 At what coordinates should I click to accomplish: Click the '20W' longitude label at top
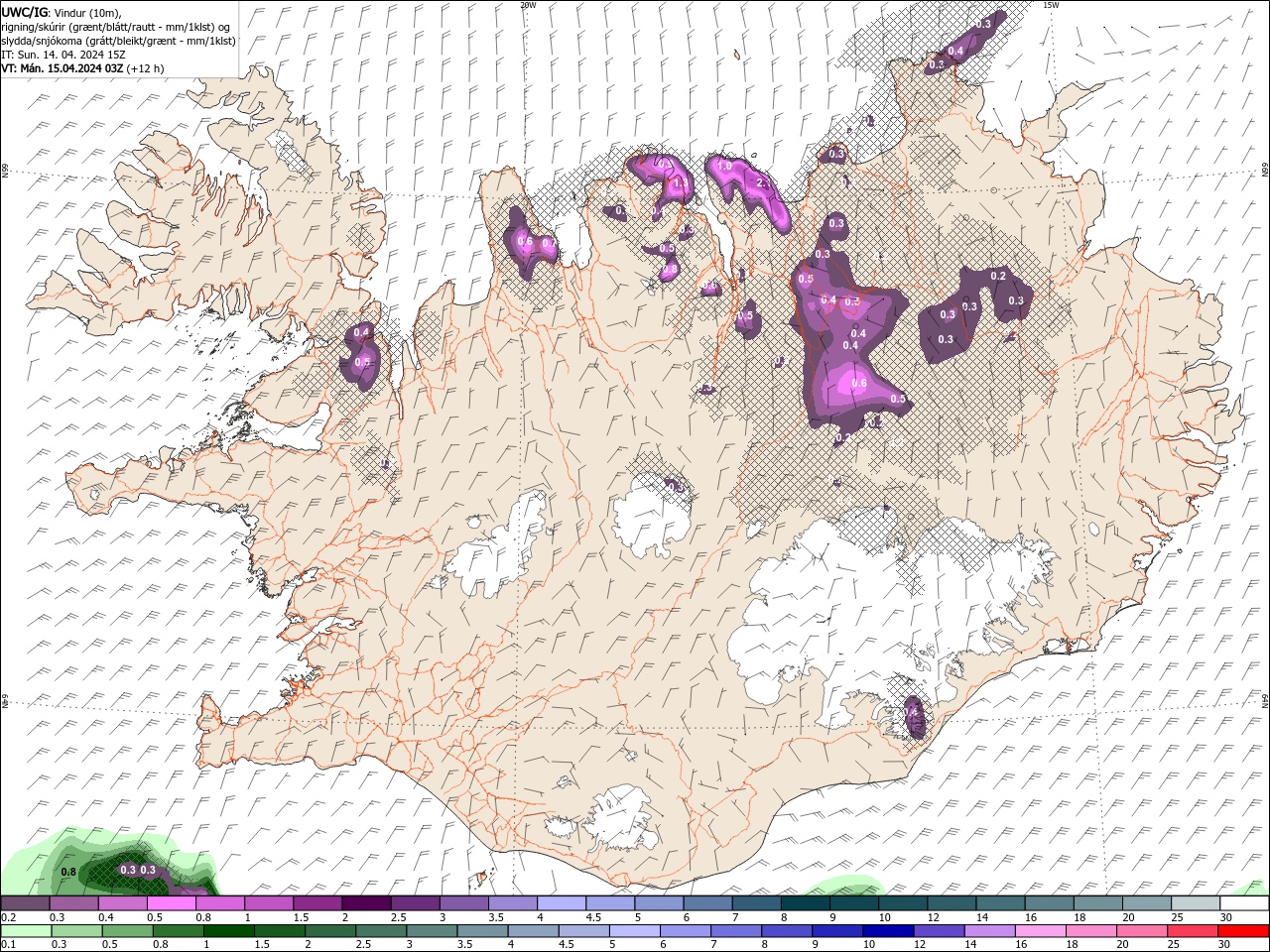pyautogui.click(x=528, y=5)
